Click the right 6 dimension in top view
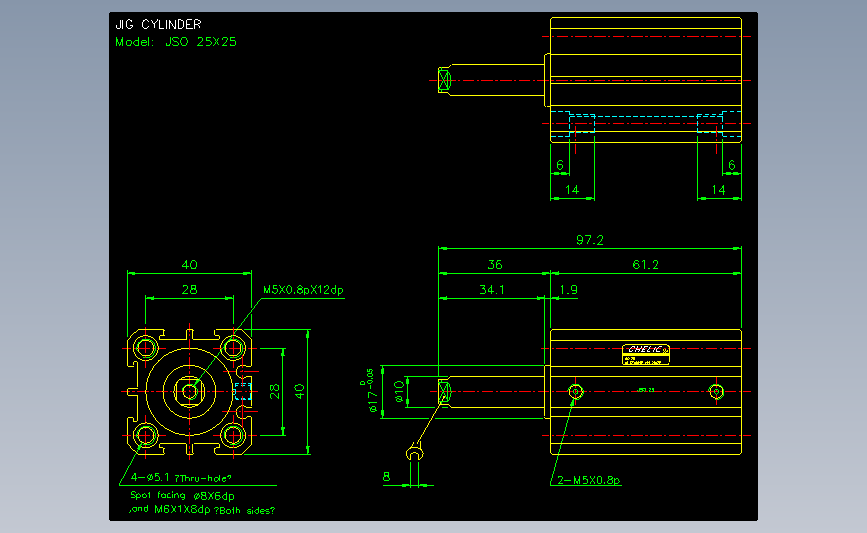This screenshot has width=867, height=533. 732,165
